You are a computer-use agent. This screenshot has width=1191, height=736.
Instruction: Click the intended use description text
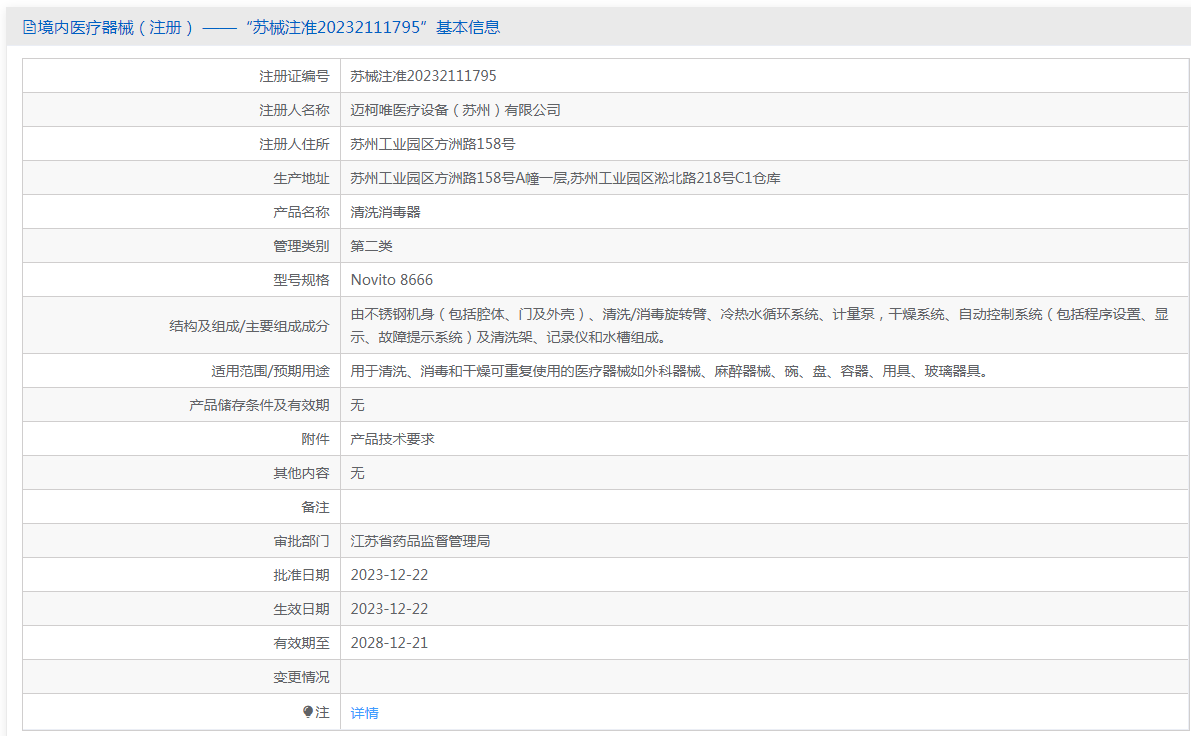(x=668, y=371)
